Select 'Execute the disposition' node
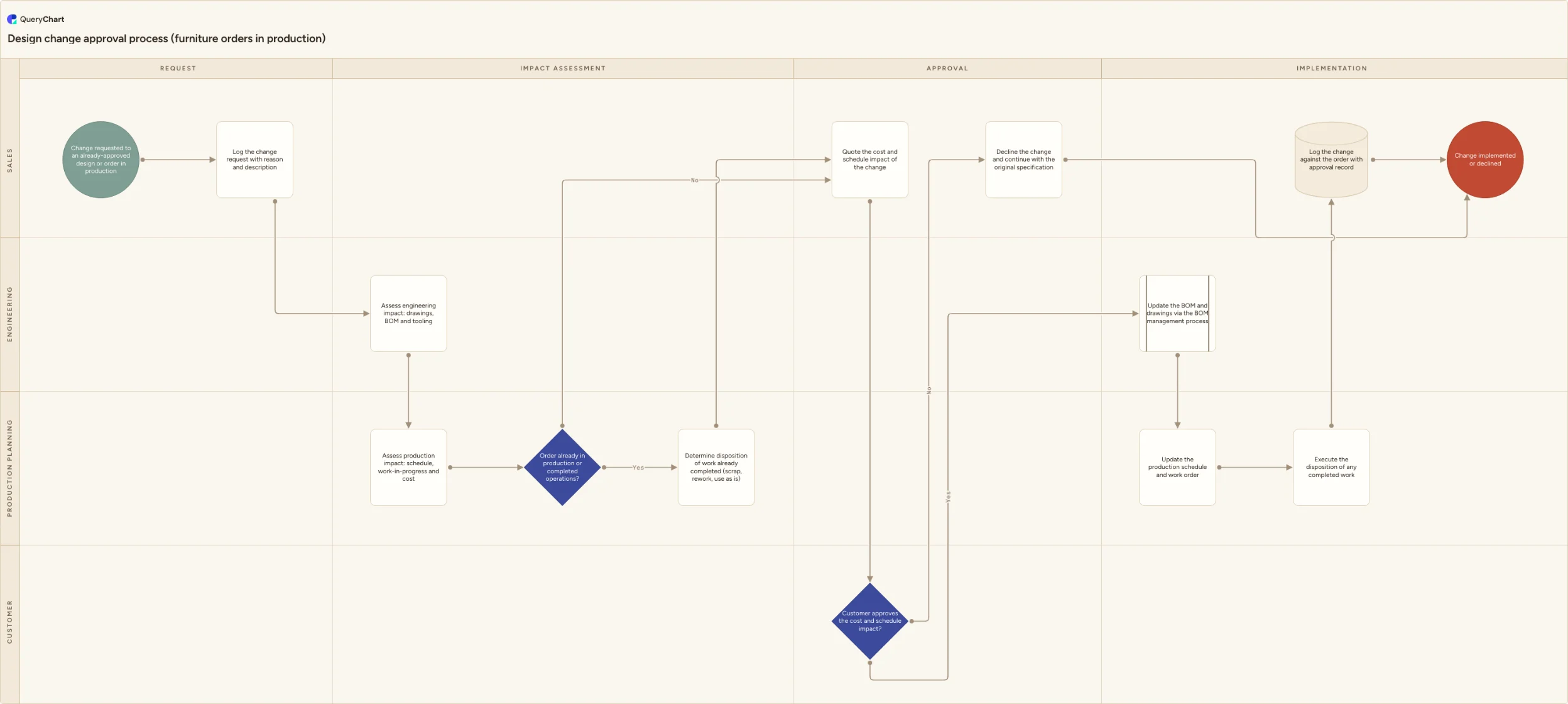1568x704 pixels. [x=1331, y=467]
